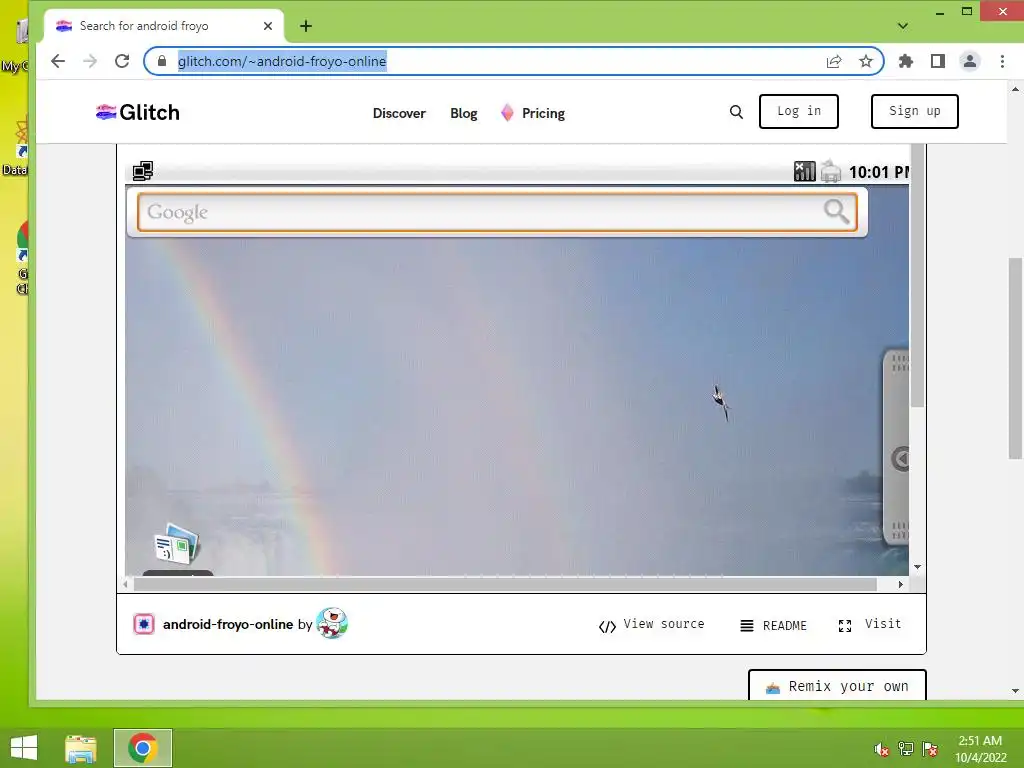Click the Android clock showing 10:01
The height and width of the screenshot is (768, 1024).
pyautogui.click(x=878, y=172)
